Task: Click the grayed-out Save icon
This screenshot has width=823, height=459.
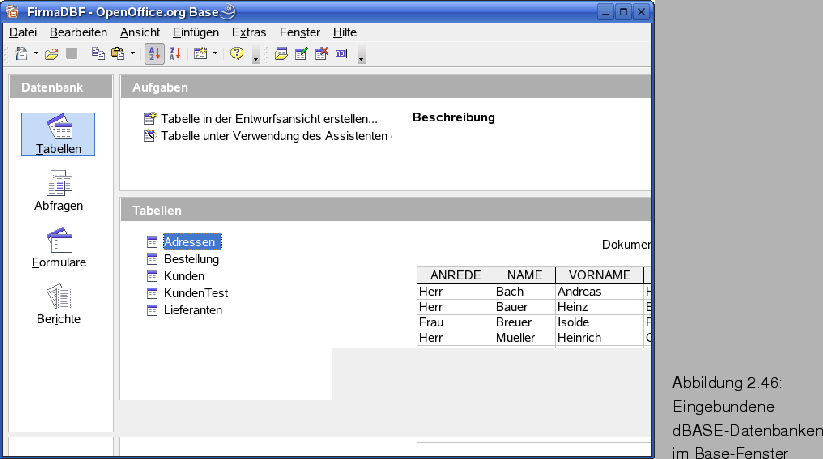Action: pos(72,54)
